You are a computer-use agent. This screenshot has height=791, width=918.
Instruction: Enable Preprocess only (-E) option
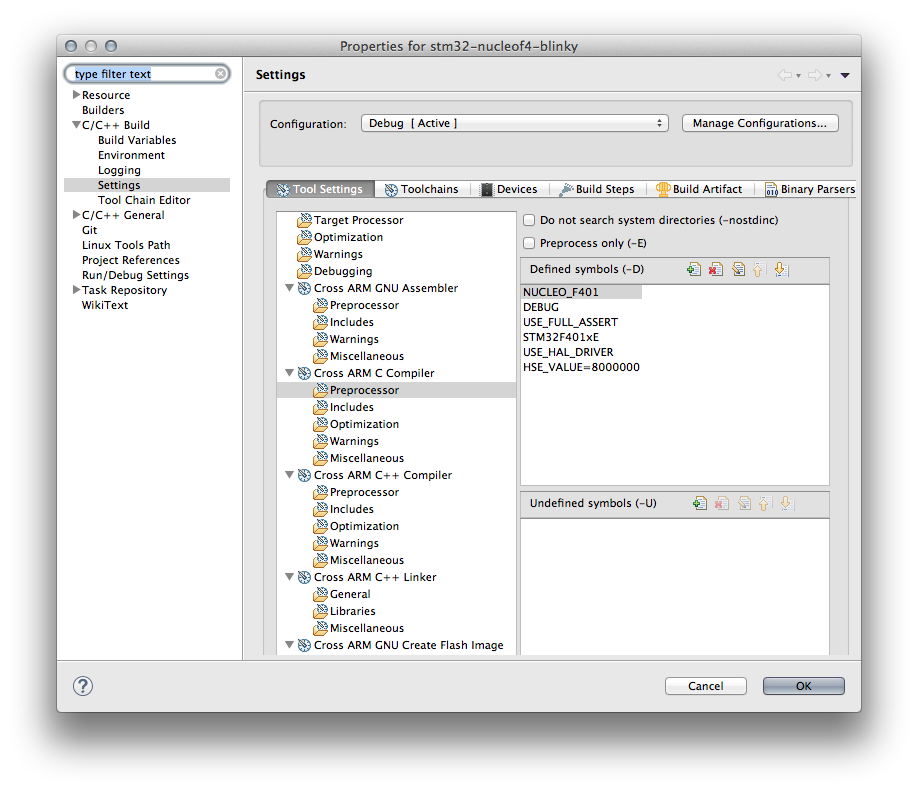(x=529, y=243)
